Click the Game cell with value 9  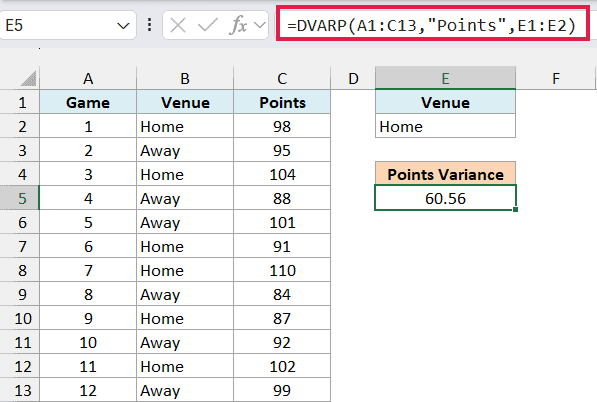pyautogui.click(x=88, y=318)
